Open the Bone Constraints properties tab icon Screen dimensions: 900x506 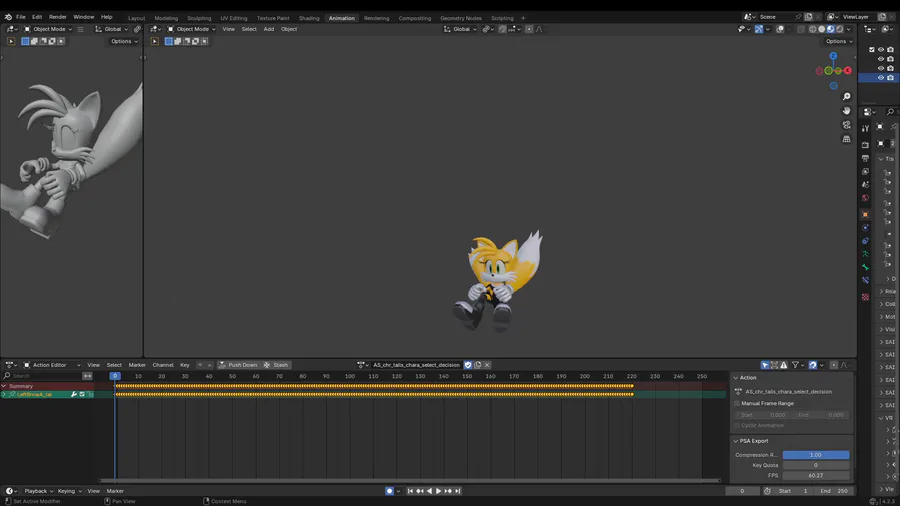tap(865, 281)
